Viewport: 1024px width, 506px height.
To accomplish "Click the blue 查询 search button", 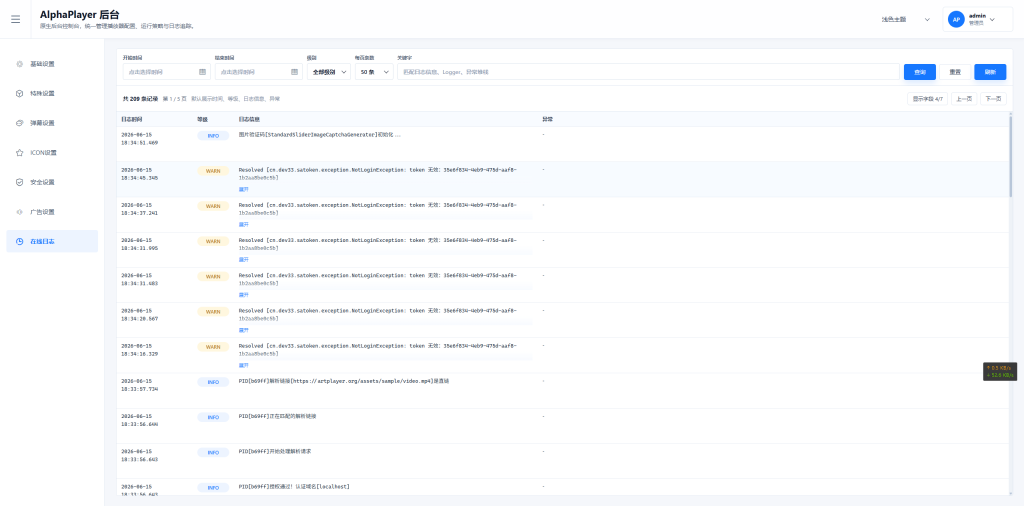I will click(920, 72).
